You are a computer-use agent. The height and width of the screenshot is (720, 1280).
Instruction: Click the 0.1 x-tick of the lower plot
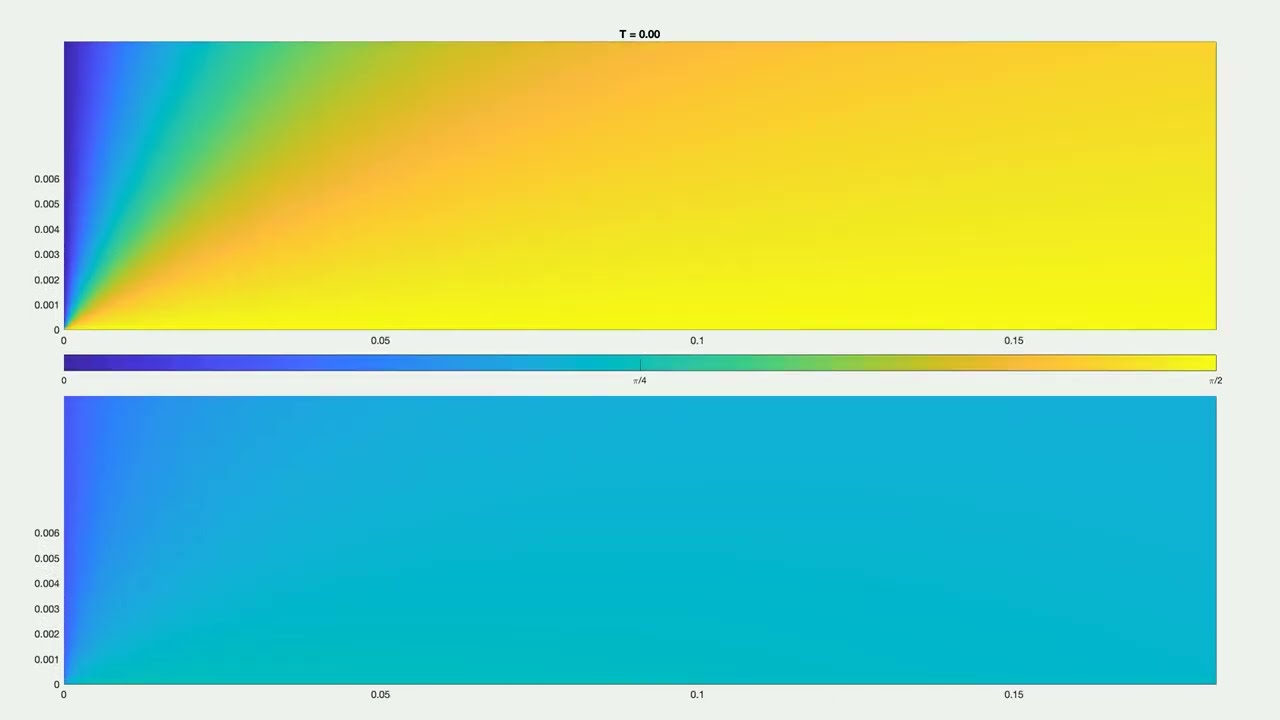[697, 695]
